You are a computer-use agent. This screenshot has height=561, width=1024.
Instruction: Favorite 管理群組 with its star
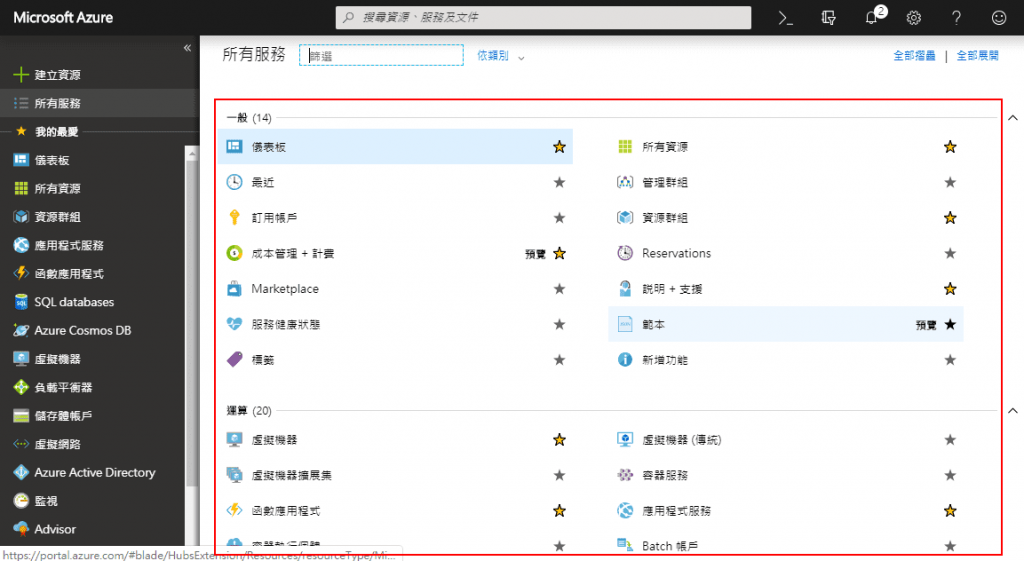pos(950,182)
